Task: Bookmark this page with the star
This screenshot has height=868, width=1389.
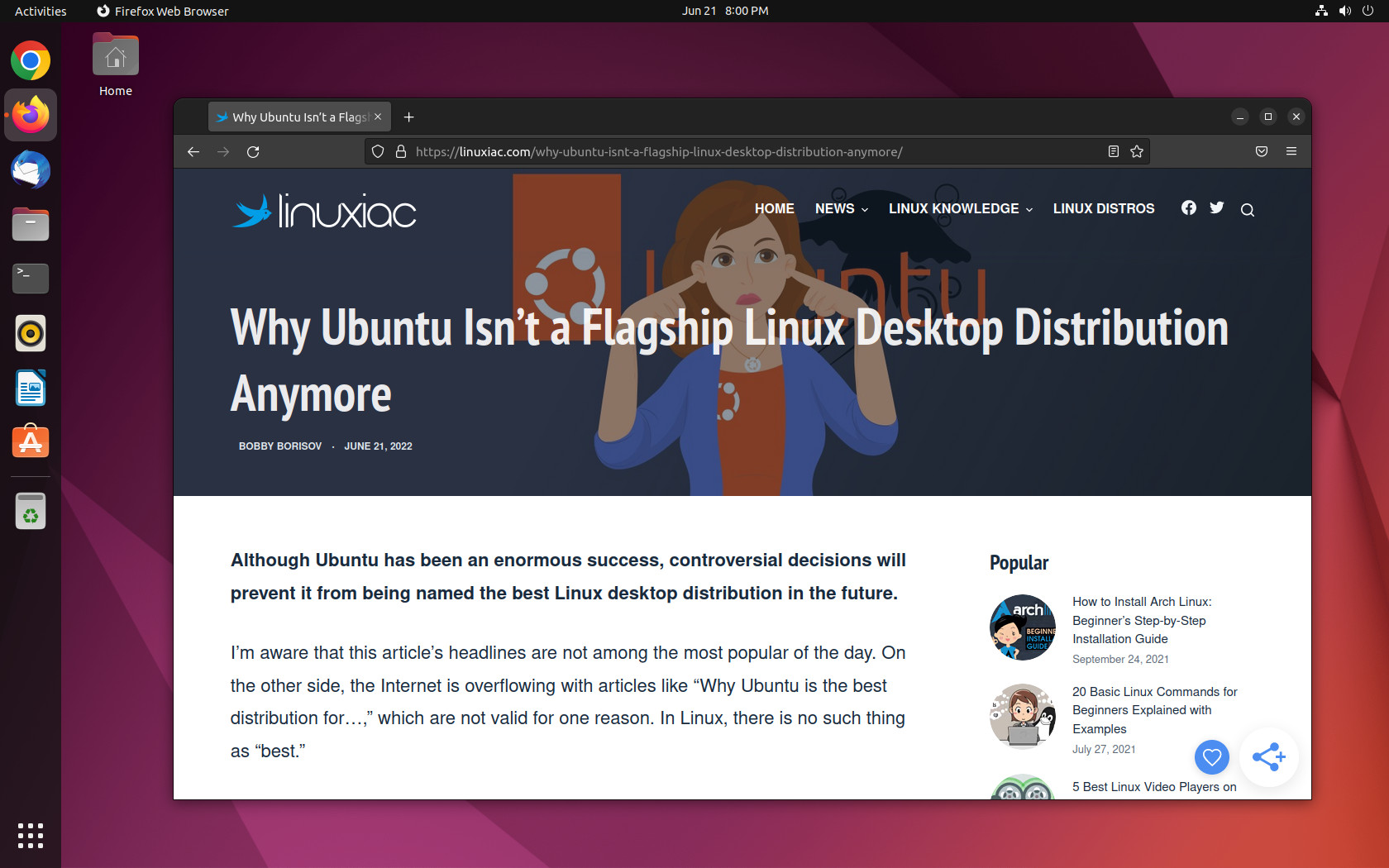Action: (1137, 151)
